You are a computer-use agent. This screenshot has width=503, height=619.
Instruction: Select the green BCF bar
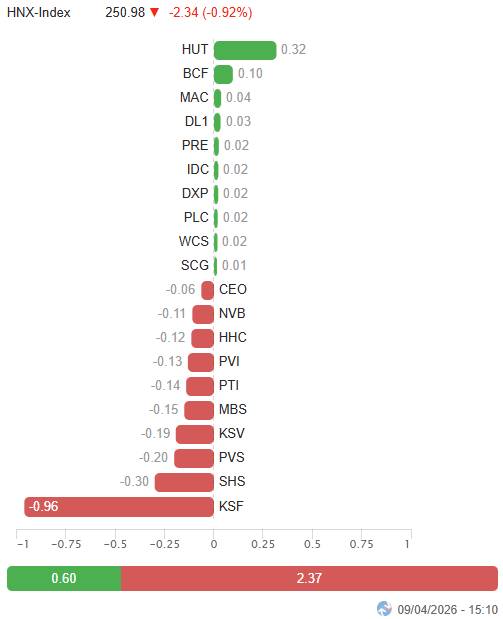(223, 74)
